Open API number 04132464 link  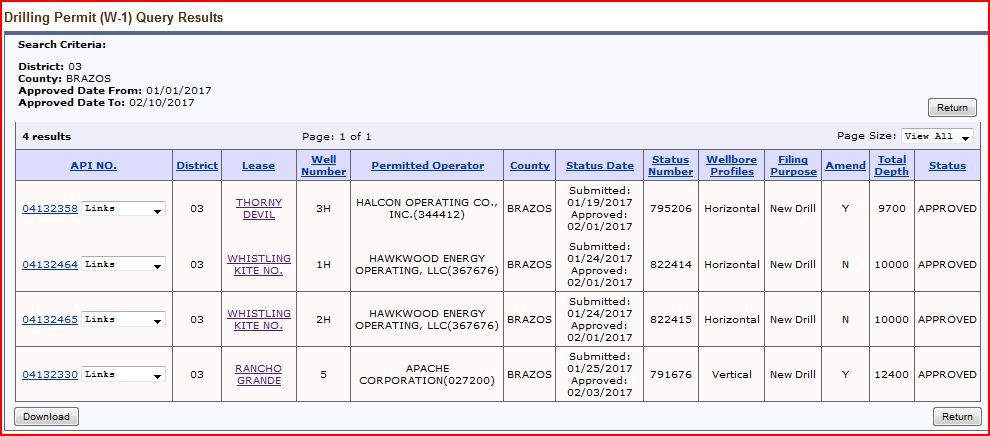coord(50,264)
